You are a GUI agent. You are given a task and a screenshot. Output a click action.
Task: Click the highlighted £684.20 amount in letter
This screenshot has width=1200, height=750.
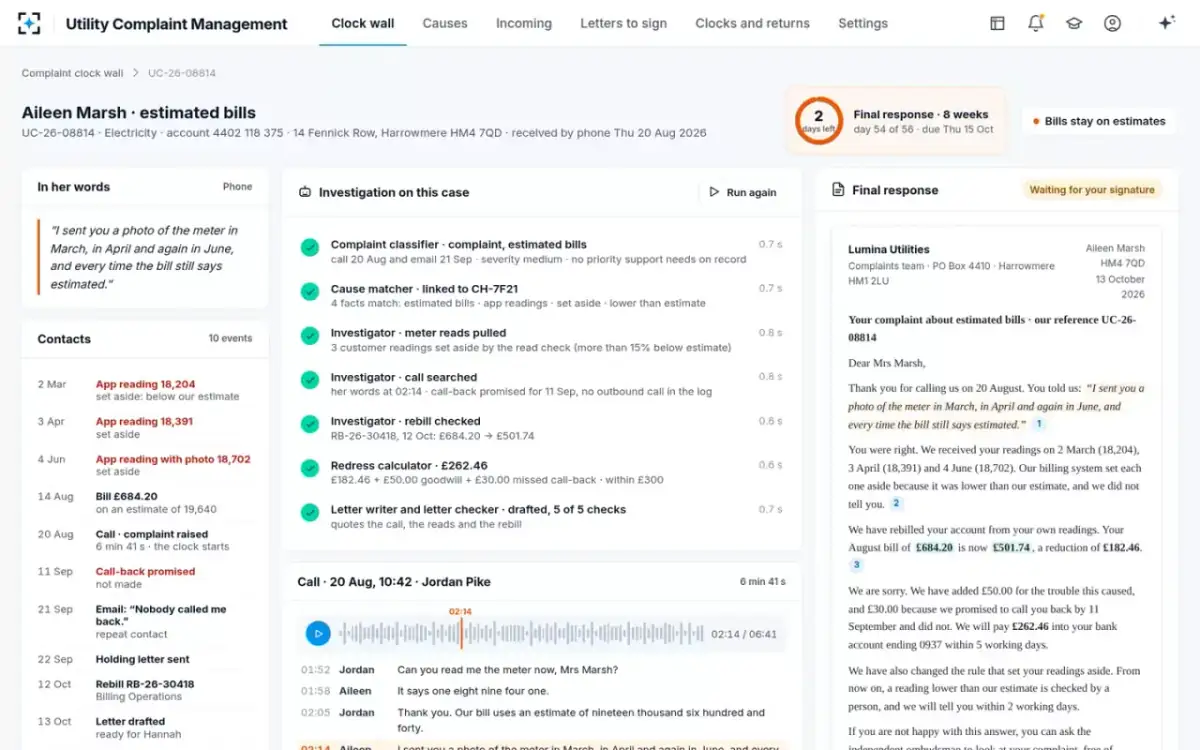coord(936,548)
